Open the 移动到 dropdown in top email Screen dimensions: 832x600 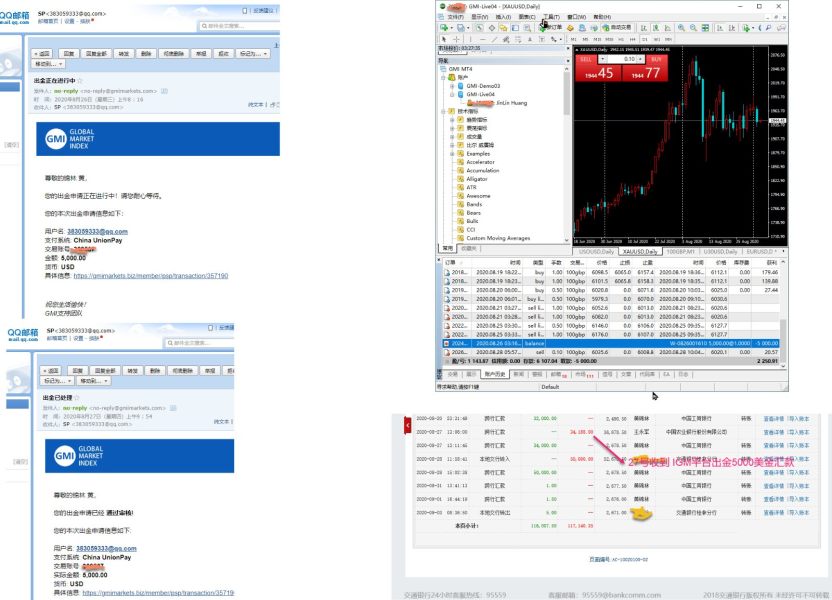coord(48,64)
